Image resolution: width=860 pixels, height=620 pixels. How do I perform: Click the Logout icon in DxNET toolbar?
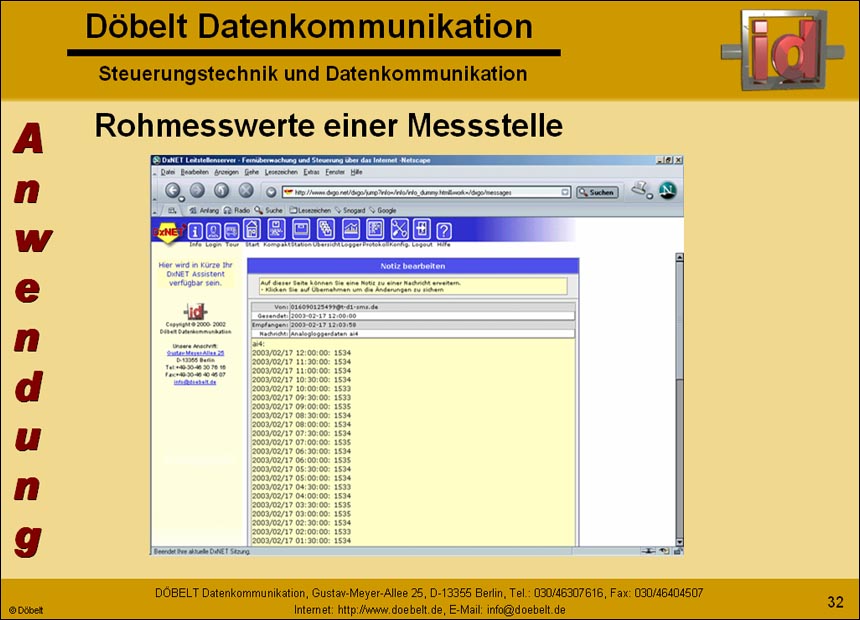(421, 229)
